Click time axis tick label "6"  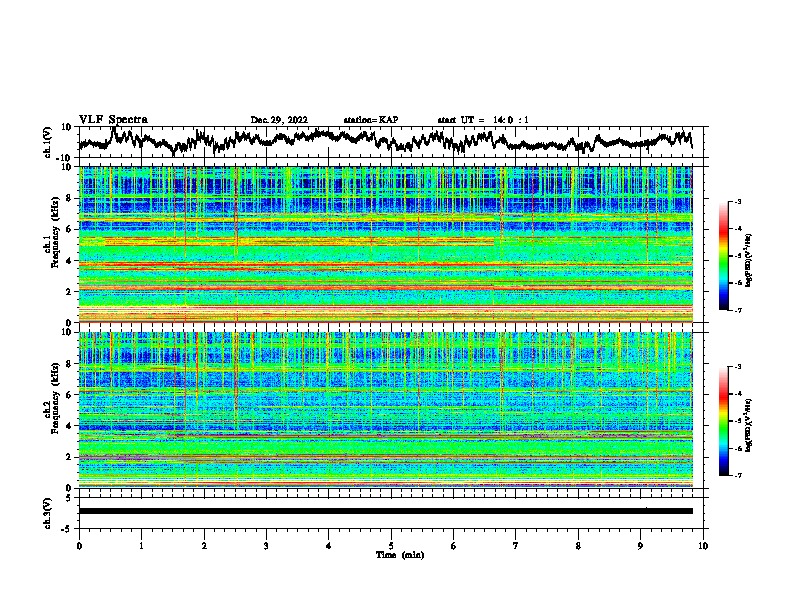[x=454, y=546]
